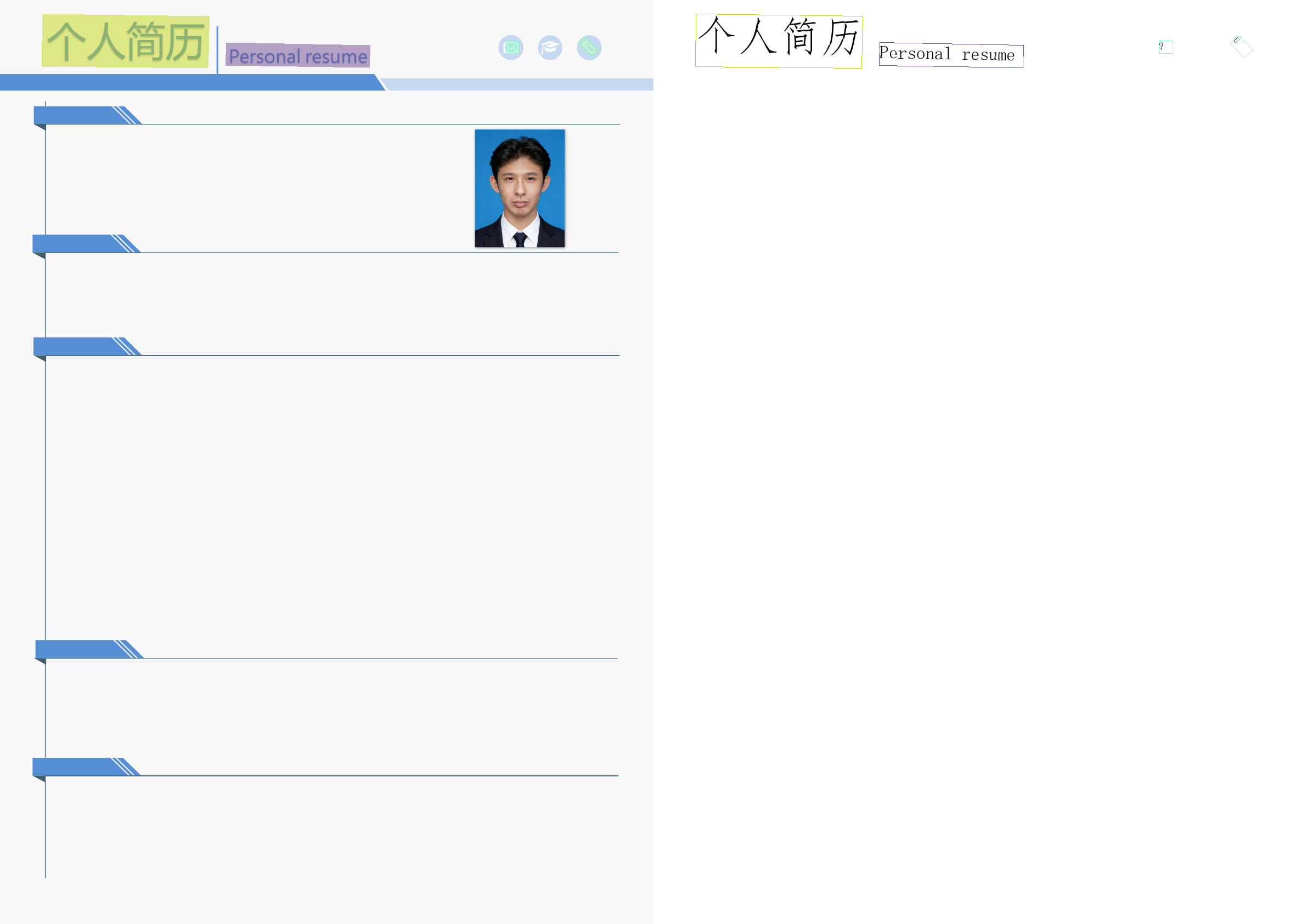The height and width of the screenshot is (924, 1307).
Task: Click the man's tie in the photo
Action: [x=520, y=239]
